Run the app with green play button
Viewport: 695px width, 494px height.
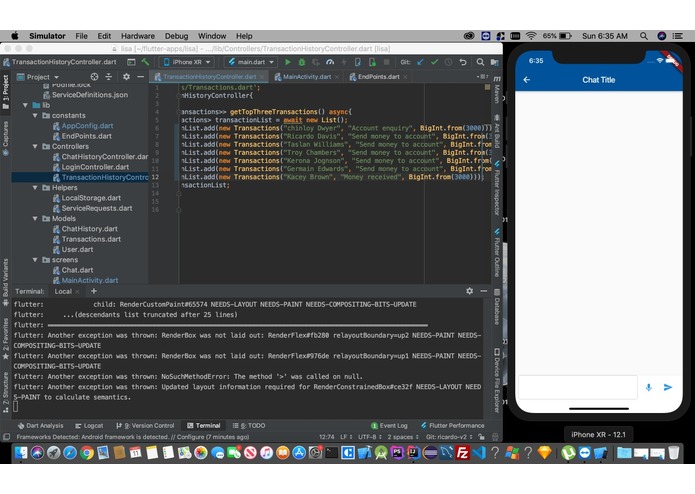click(288, 62)
